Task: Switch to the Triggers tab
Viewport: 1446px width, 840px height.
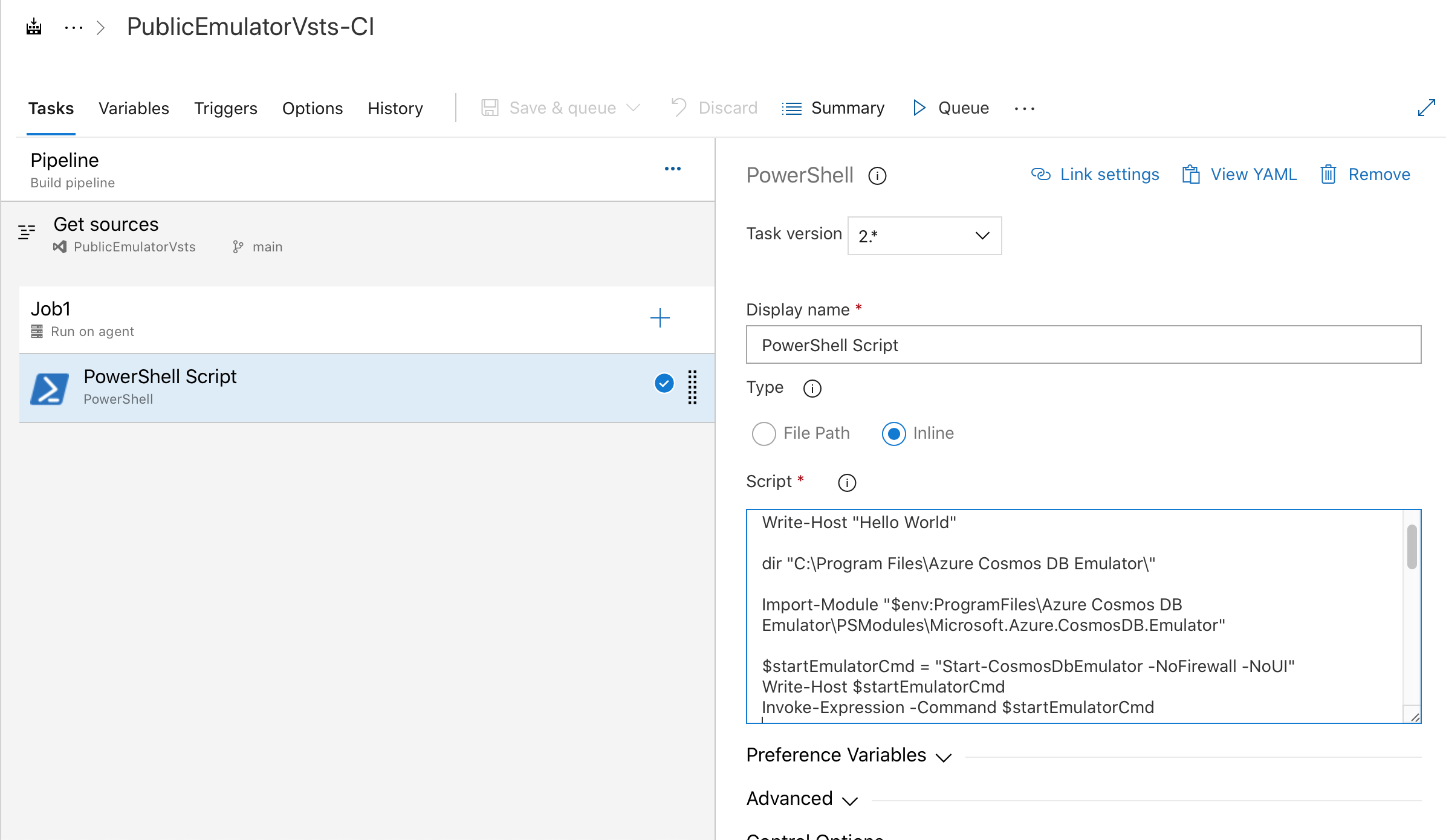Action: pyautogui.click(x=225, y=108)
